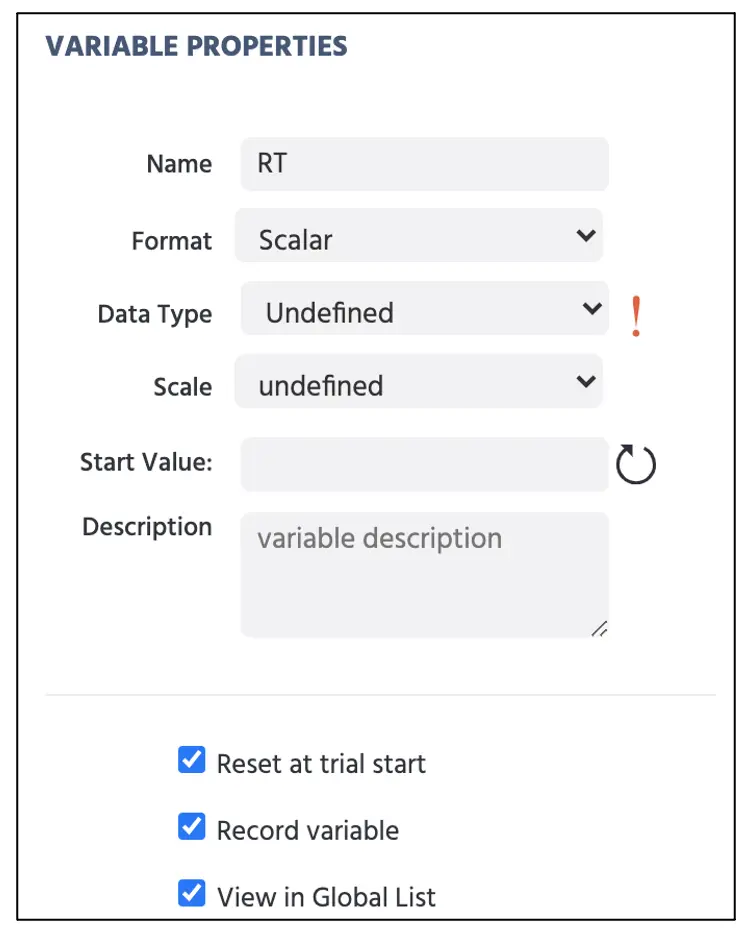Click the "Start Value:" field label
The height and width of the screenshot is (936, 750).
coord(146,462)
